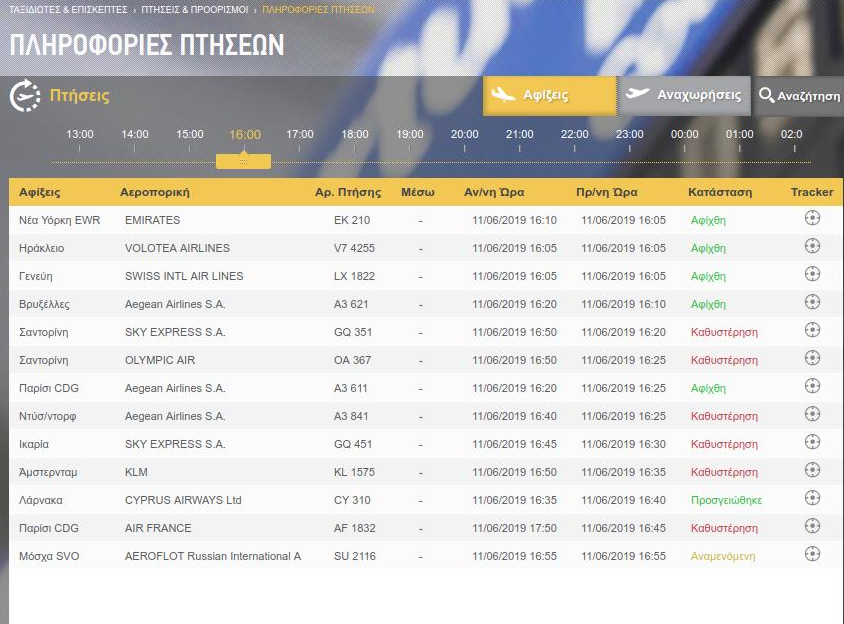Click flight number AF 1832

pos(355,528)
